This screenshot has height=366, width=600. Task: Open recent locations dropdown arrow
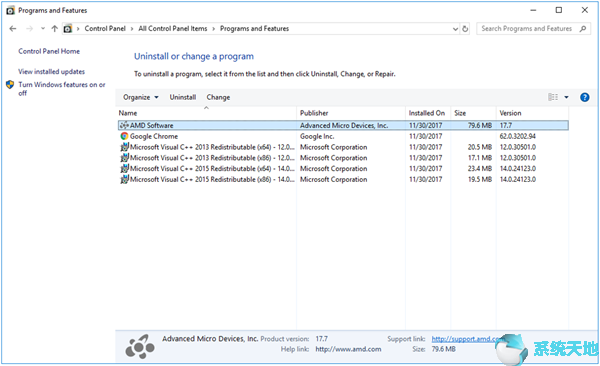(x=42, y=29)
